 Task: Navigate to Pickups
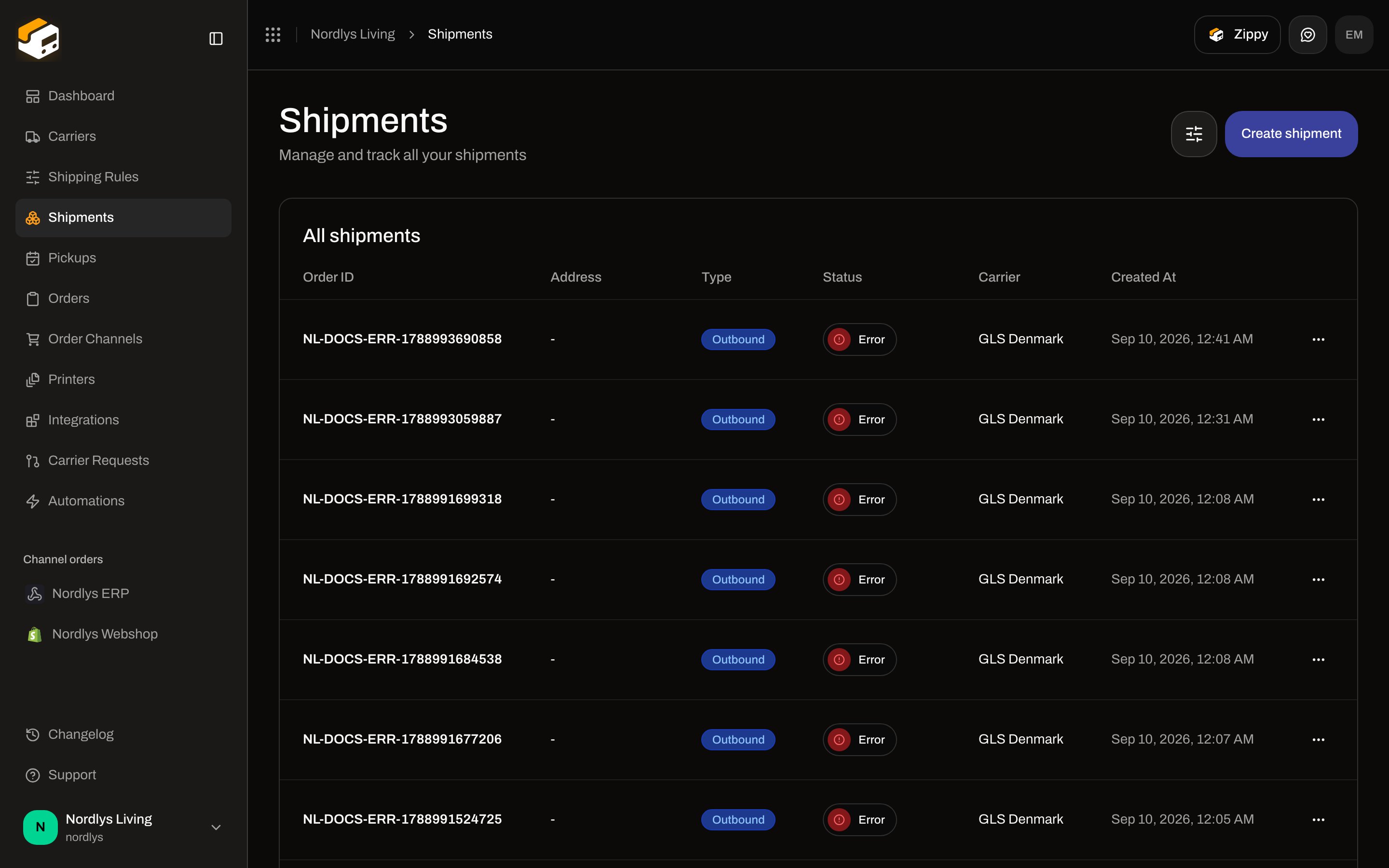pos(123,258)
